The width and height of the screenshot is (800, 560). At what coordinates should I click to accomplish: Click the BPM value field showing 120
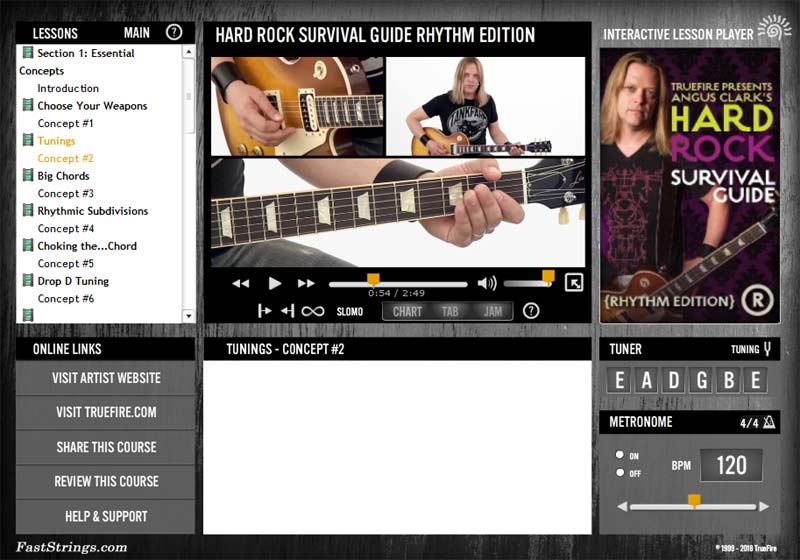(731, 465)
